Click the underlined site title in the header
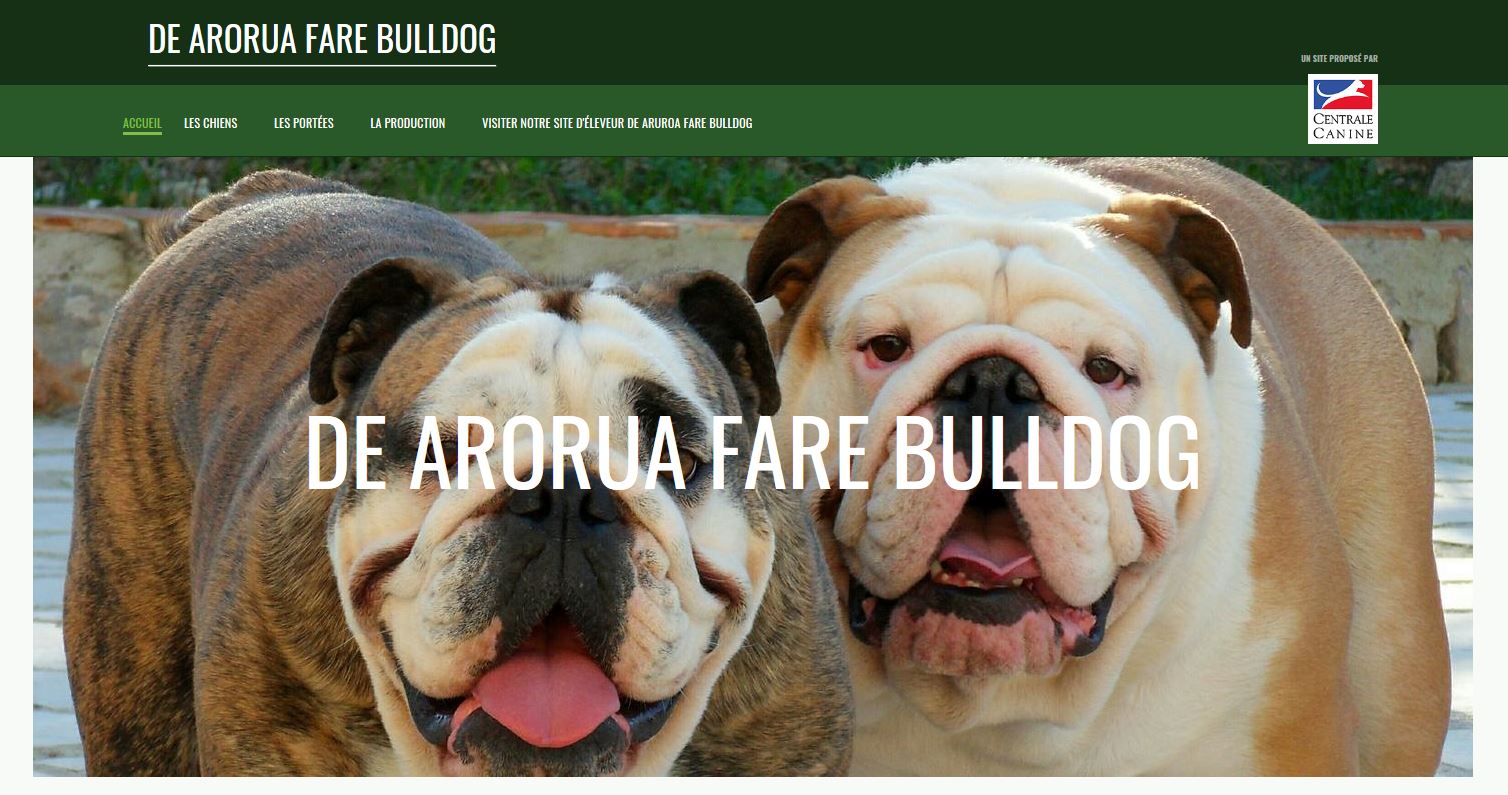Screen dimensions: 1508x795 tap(322, 40)
